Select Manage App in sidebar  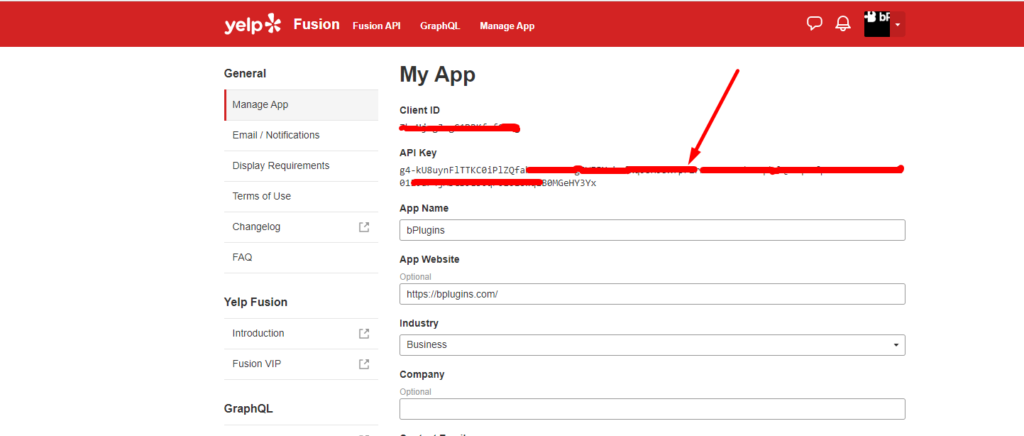pos(301,104)
